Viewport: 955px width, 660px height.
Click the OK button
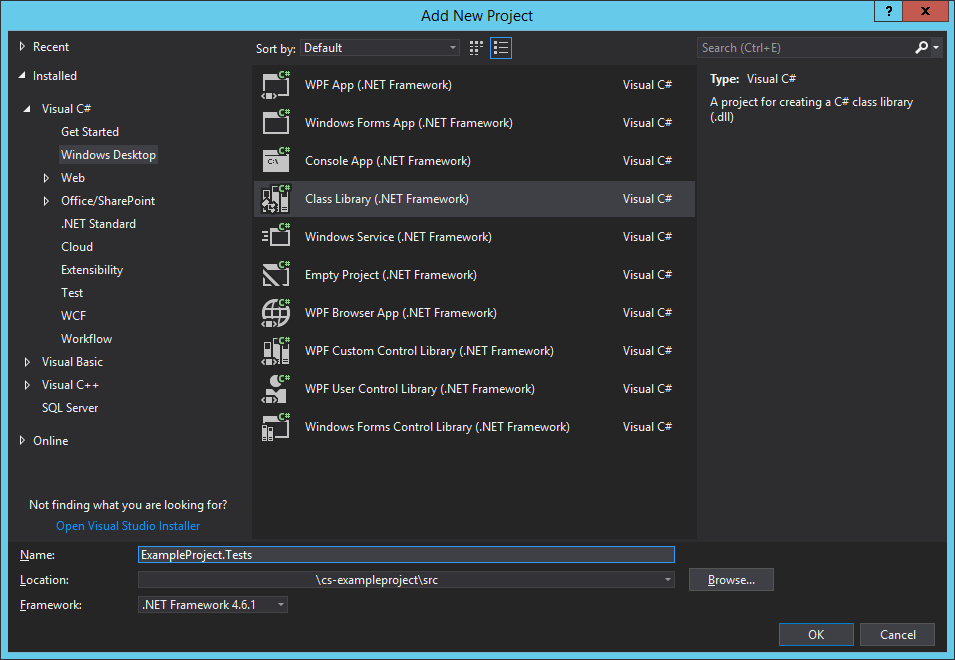[x=816, y=635]
